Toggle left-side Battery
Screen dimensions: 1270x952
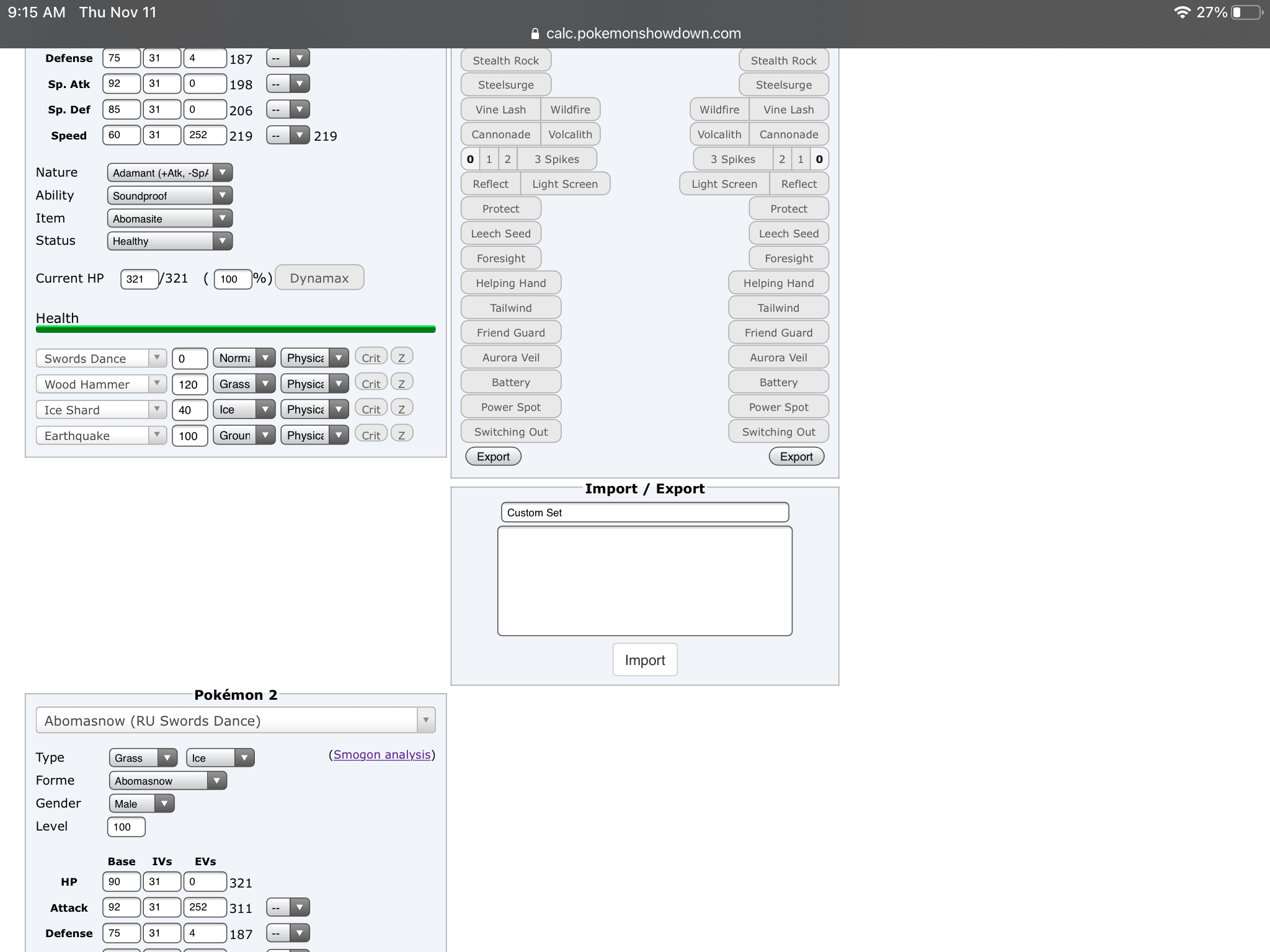point(511,382)
